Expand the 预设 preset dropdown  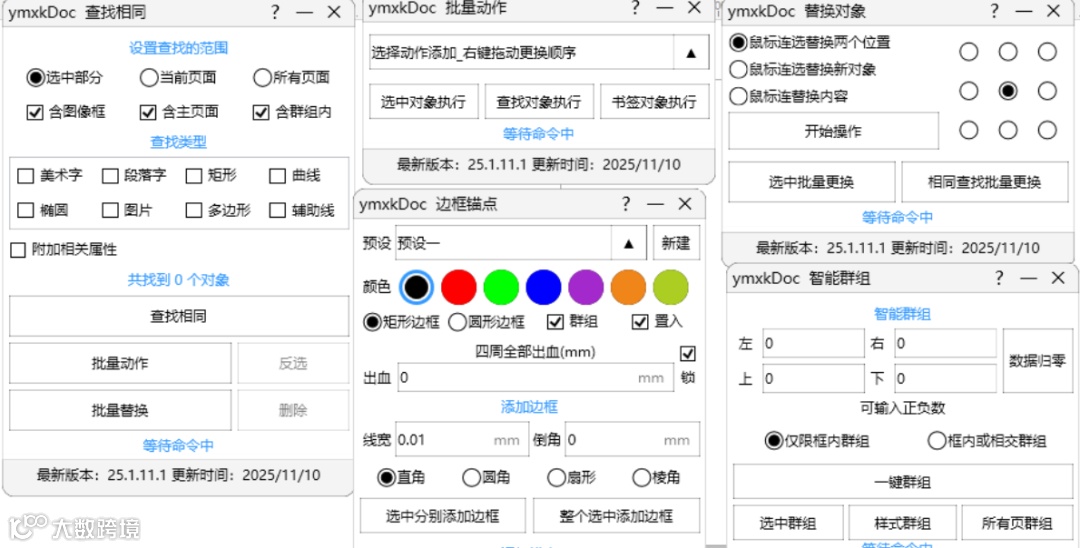click(628, 244)
